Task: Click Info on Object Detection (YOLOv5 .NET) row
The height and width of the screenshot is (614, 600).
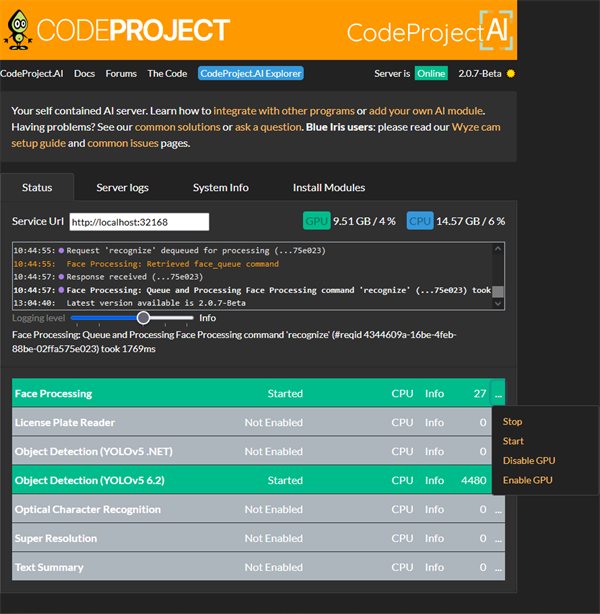Action: pyautogui.click(x=434, y=451)
